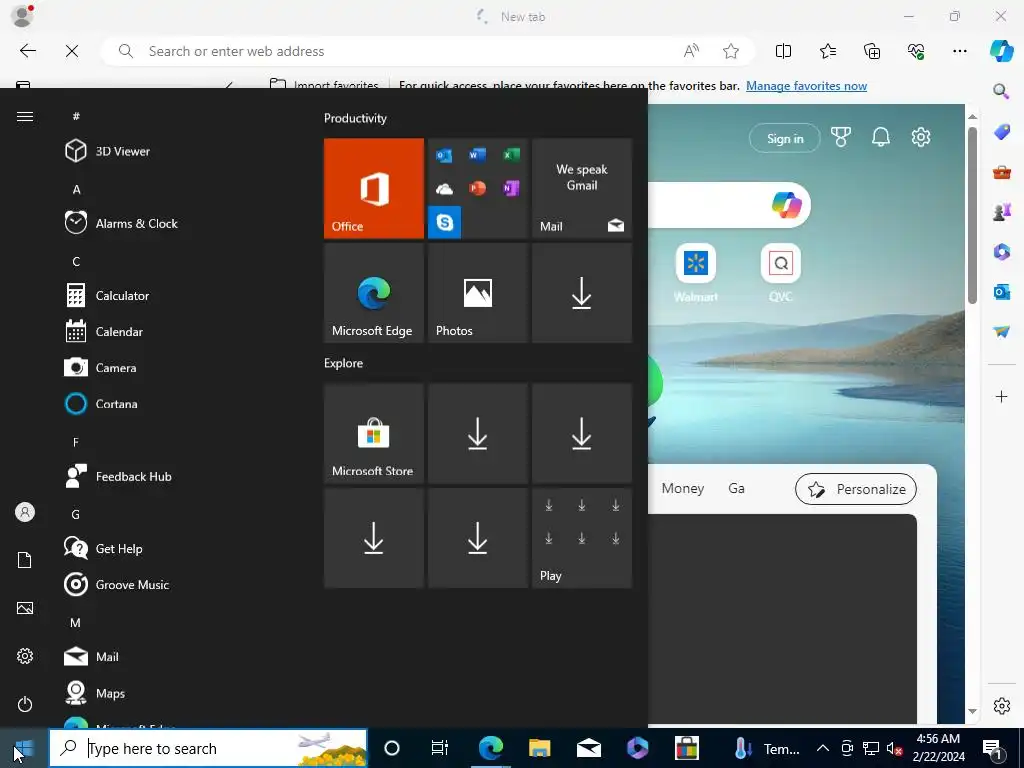1024x768 pixels.
Task: Open the Photos tile
Action: coord(477,293)
